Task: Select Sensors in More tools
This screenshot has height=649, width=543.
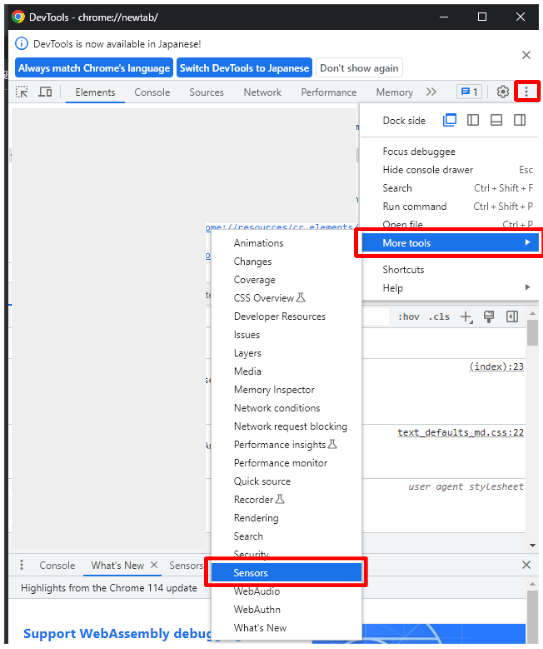Action: point(286,573)
